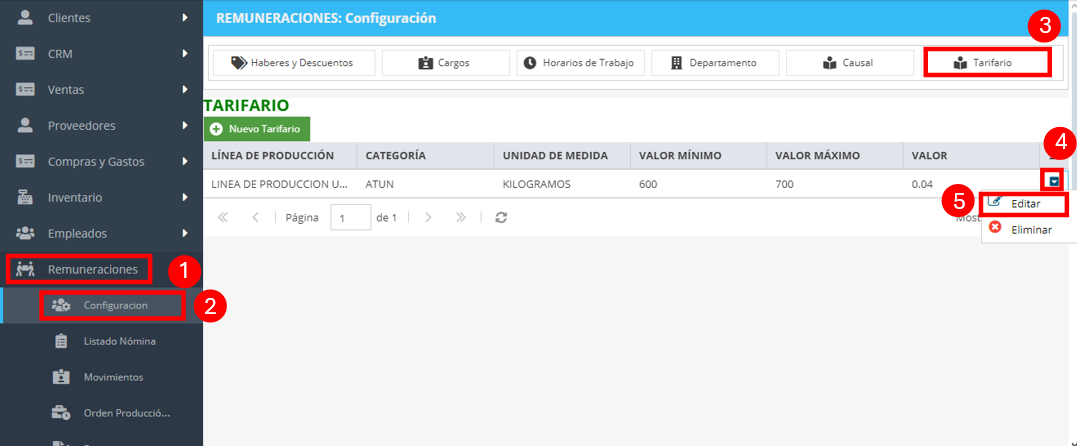The width and height of the screenshot is (1077, 446).
Task: Select Editar from the context menu
Action: point(1024,204)
